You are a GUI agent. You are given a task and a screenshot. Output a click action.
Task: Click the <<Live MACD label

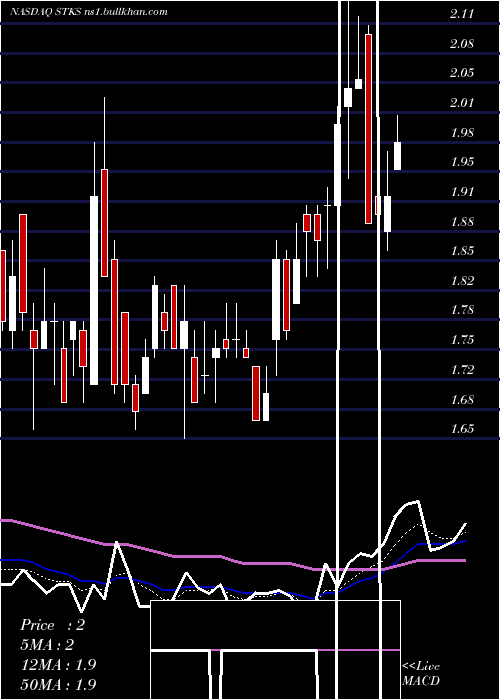[421, 673]
